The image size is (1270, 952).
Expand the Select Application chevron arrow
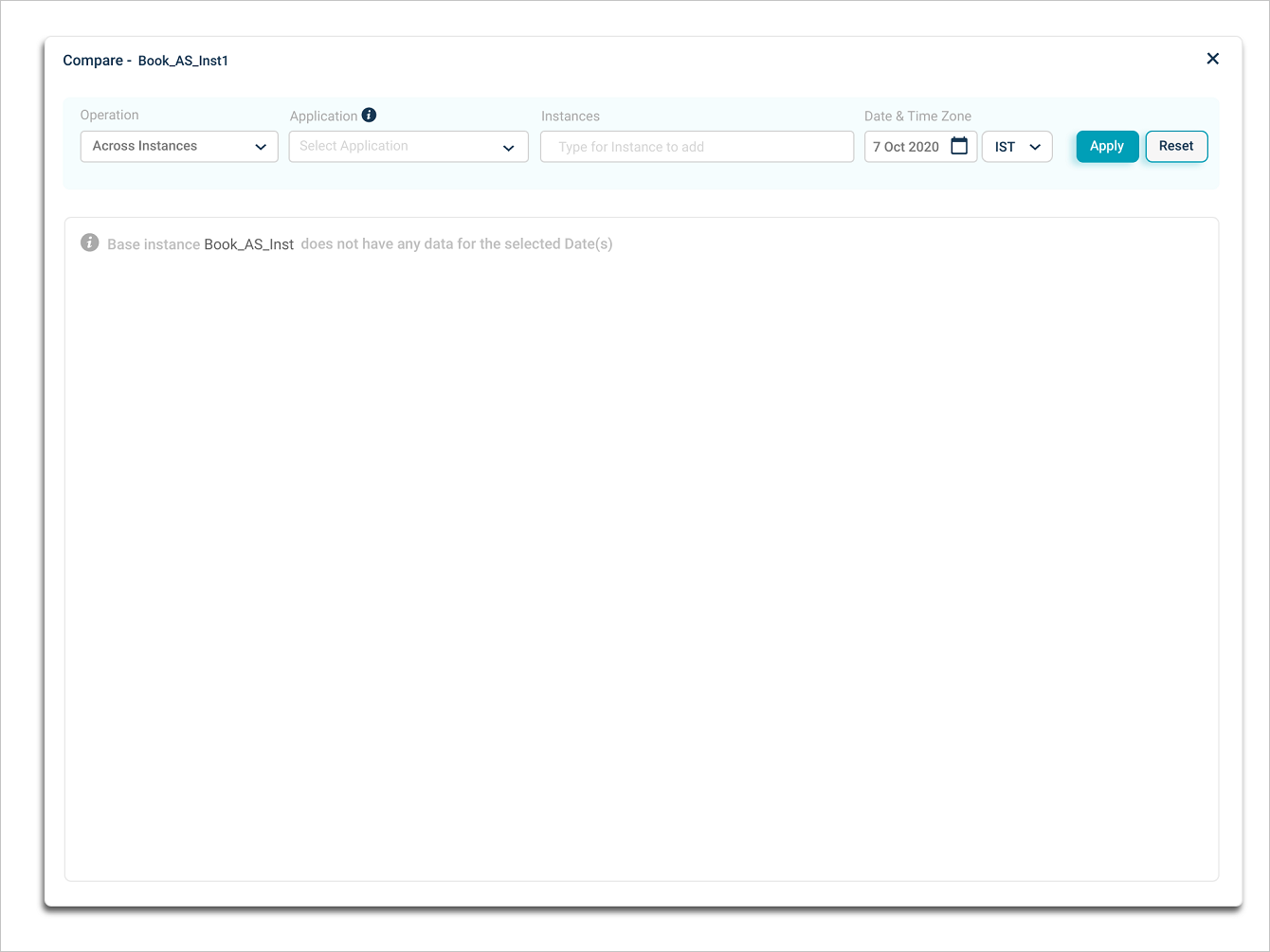pyautogui.click(x=509, y=148)
